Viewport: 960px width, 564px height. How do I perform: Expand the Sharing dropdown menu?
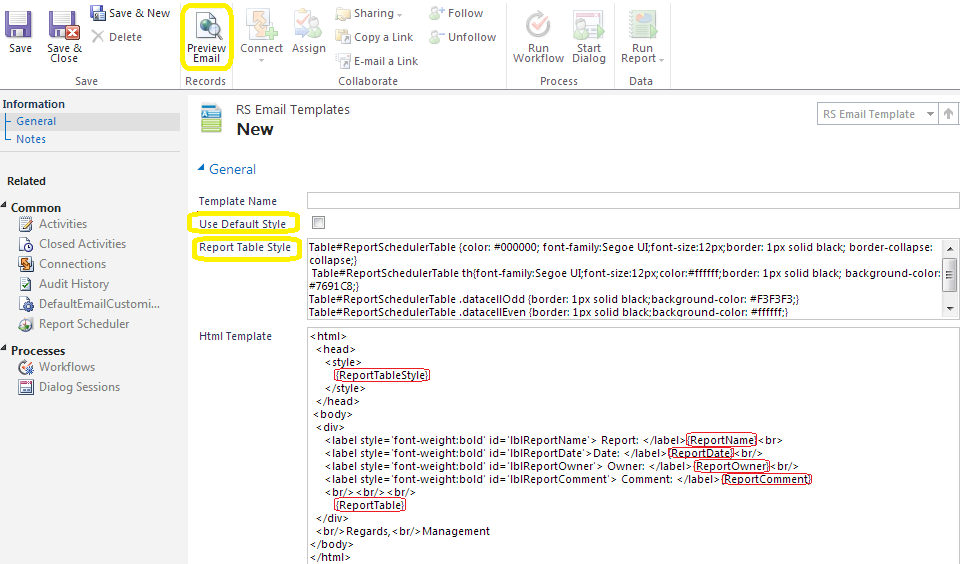tap(399, 15)
